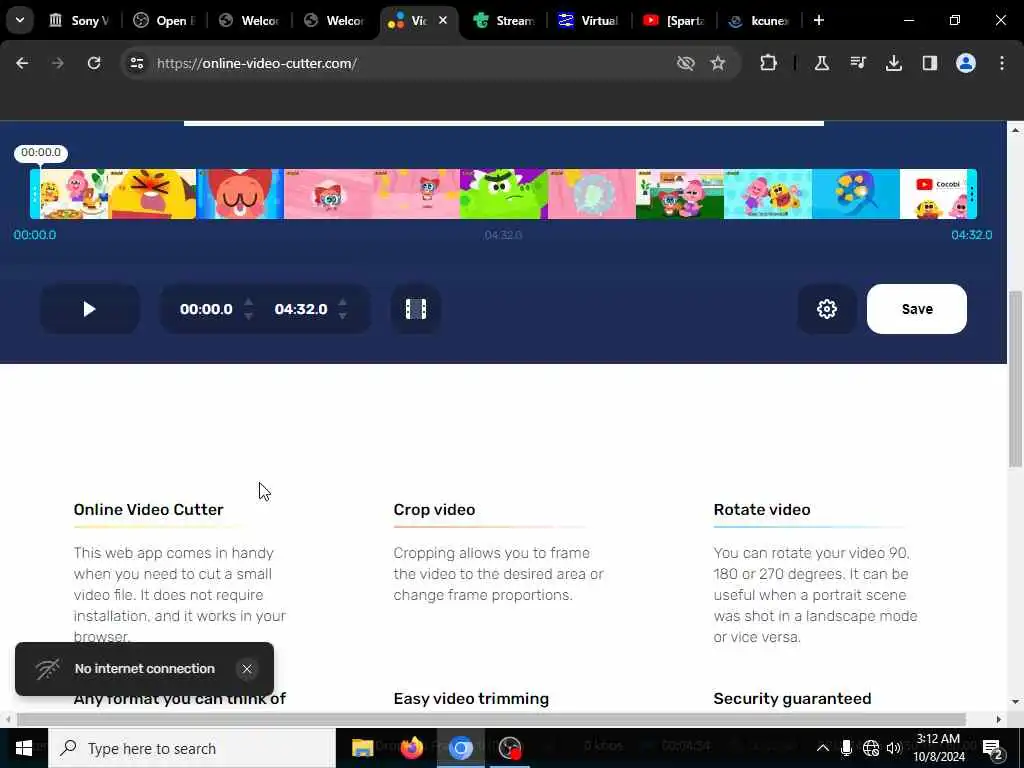Open the Downloads icon

point(894,63)
